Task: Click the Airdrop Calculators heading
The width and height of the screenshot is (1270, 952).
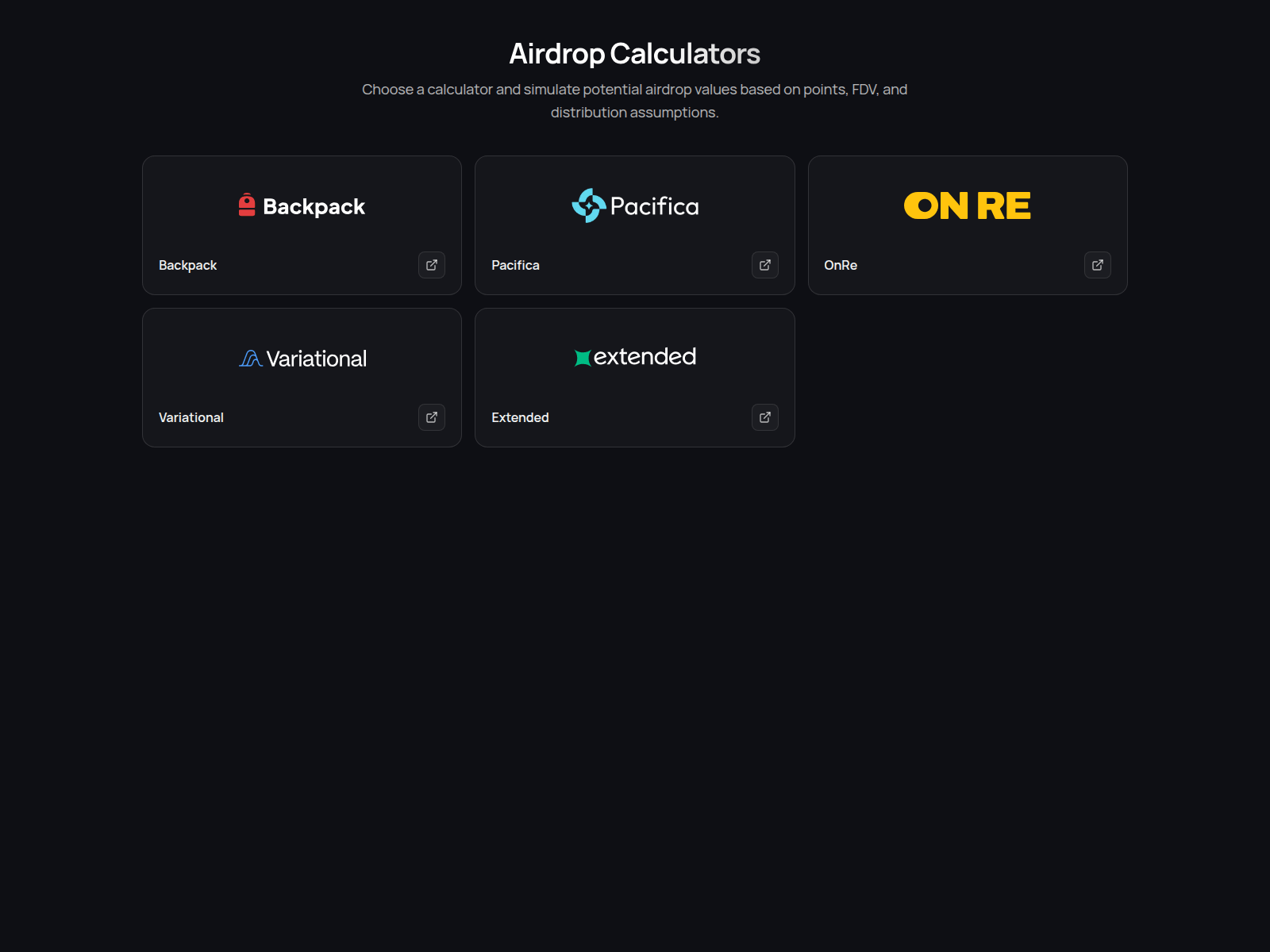Action: (x=634, y=53)
